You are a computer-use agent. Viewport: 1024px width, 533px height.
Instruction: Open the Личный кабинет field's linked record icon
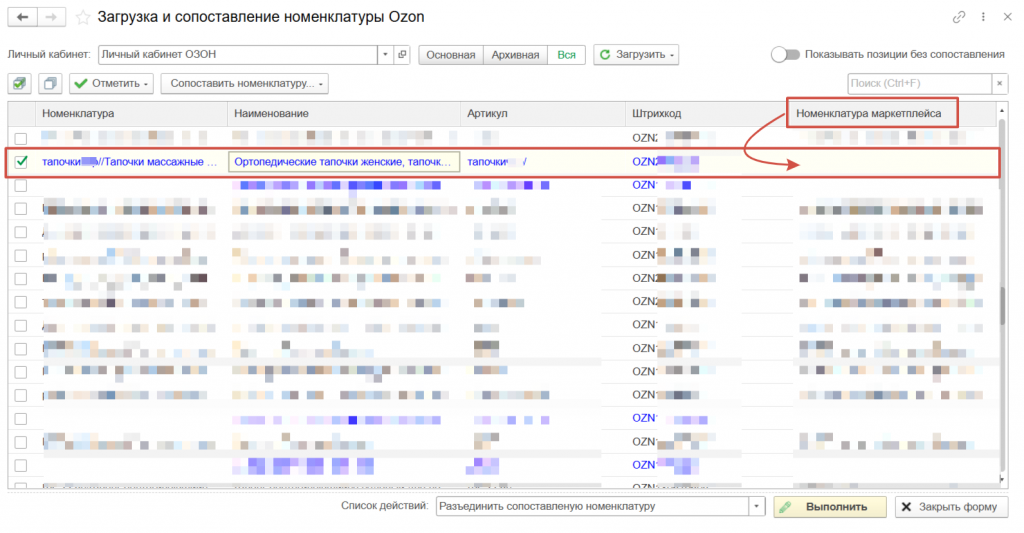(402, 54)
